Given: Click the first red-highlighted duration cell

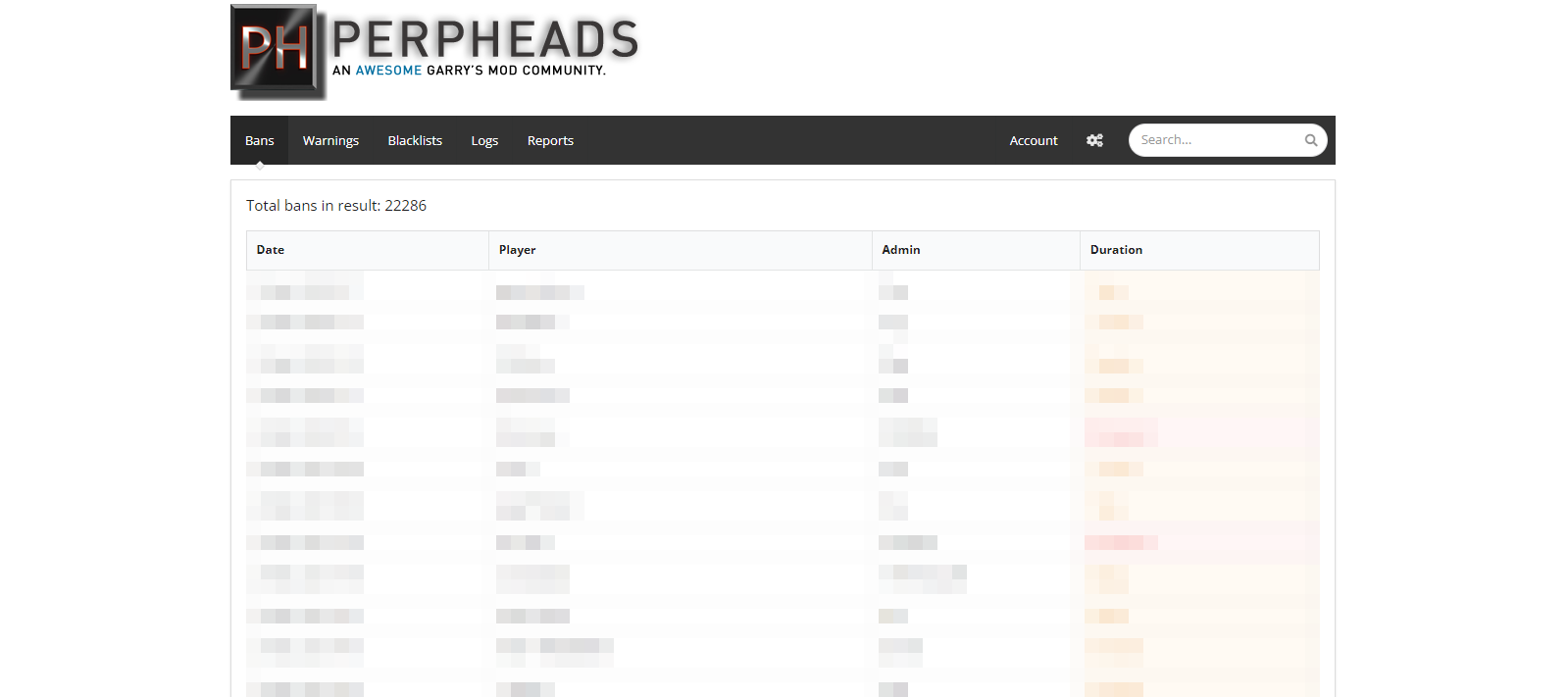Looking at the screenshot, I should pyautogui.click(x=1121, y=432).
